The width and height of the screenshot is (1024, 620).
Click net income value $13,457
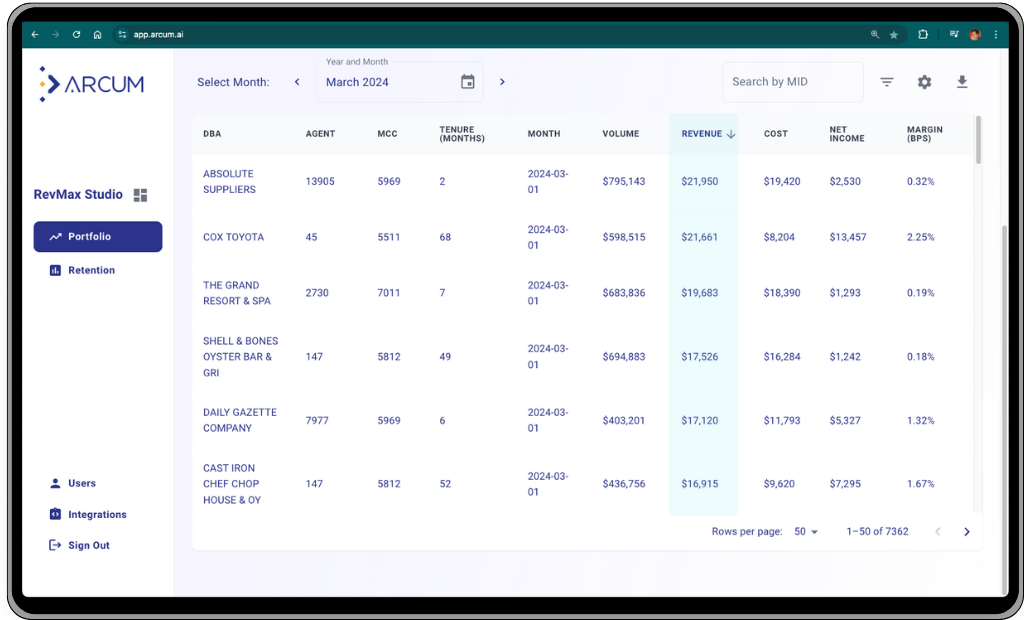coord(848,237)
